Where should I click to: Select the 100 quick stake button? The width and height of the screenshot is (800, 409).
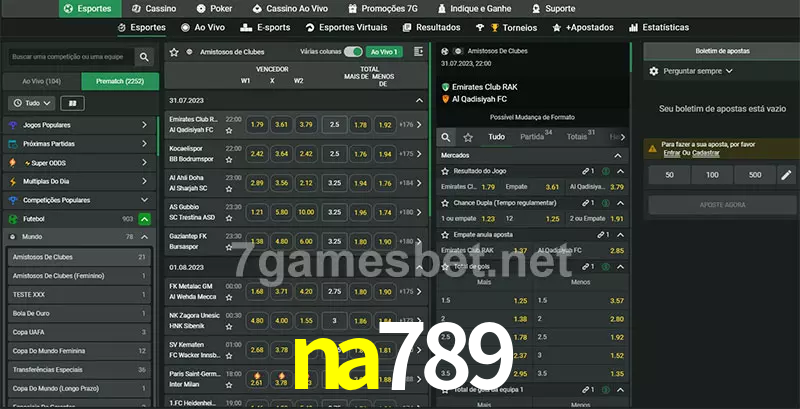click(x=711, y=175)
